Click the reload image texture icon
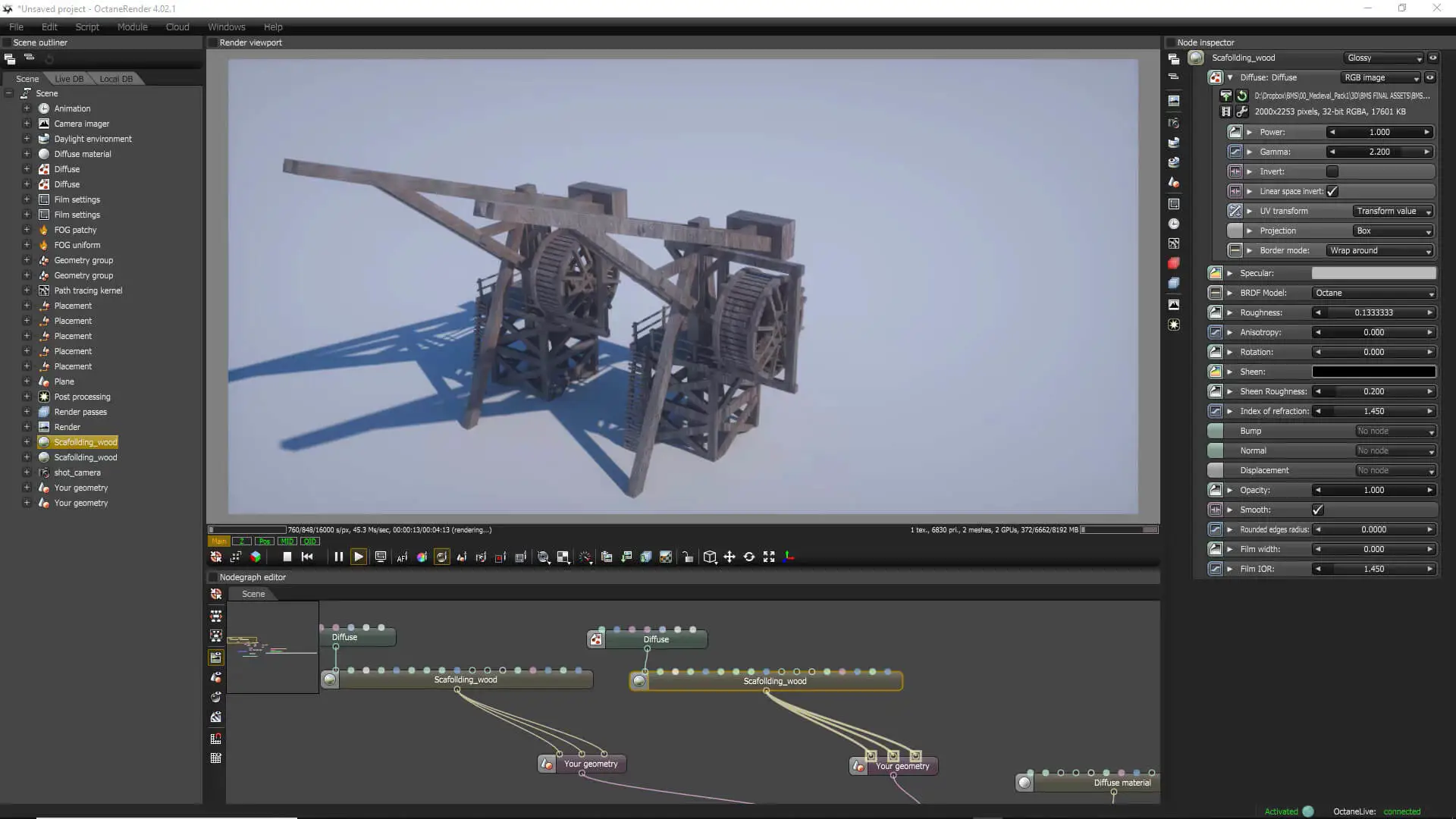1456x819 pixels. point(1242,96)
